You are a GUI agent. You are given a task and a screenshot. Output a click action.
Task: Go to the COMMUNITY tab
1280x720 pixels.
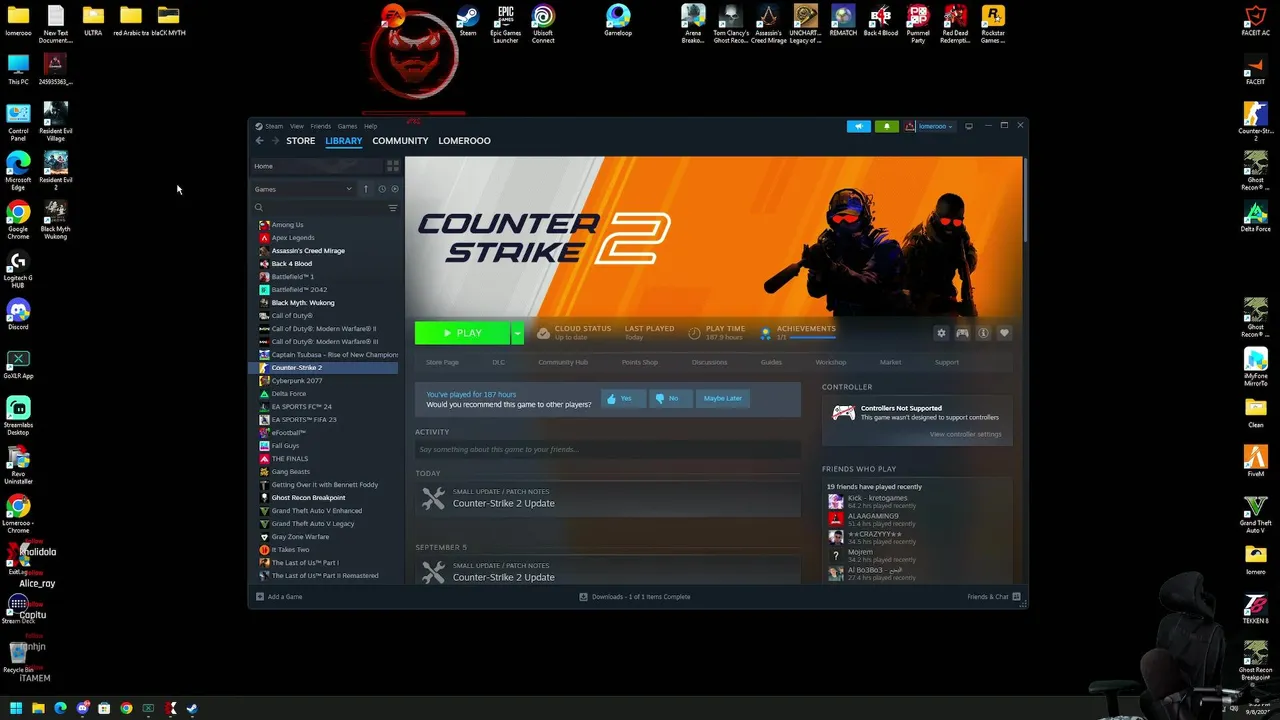pos(400,141)
